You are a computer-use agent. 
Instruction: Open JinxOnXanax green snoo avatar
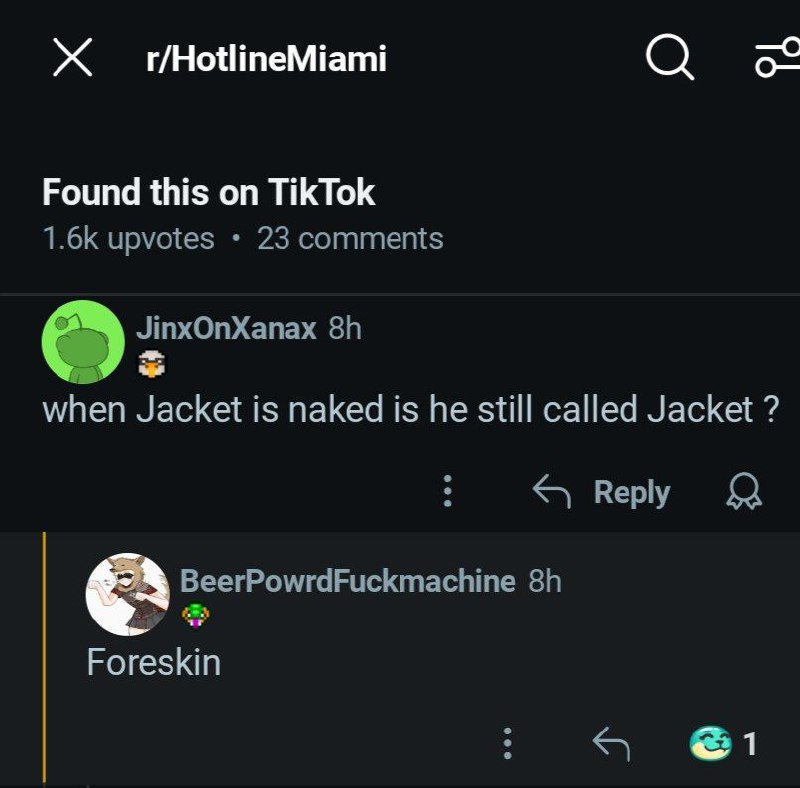click(83, 342)
